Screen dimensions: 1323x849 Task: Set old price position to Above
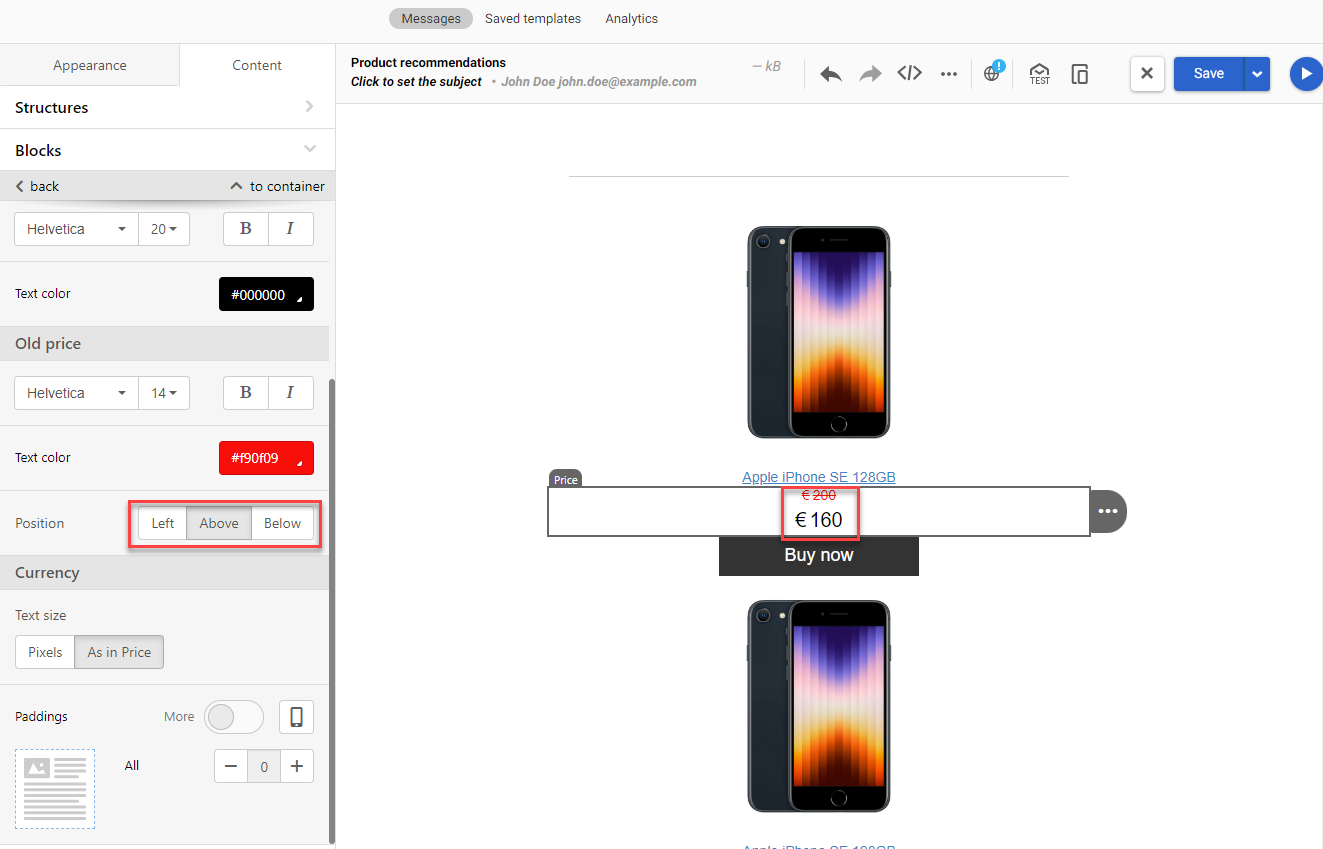tap(219, 523)
